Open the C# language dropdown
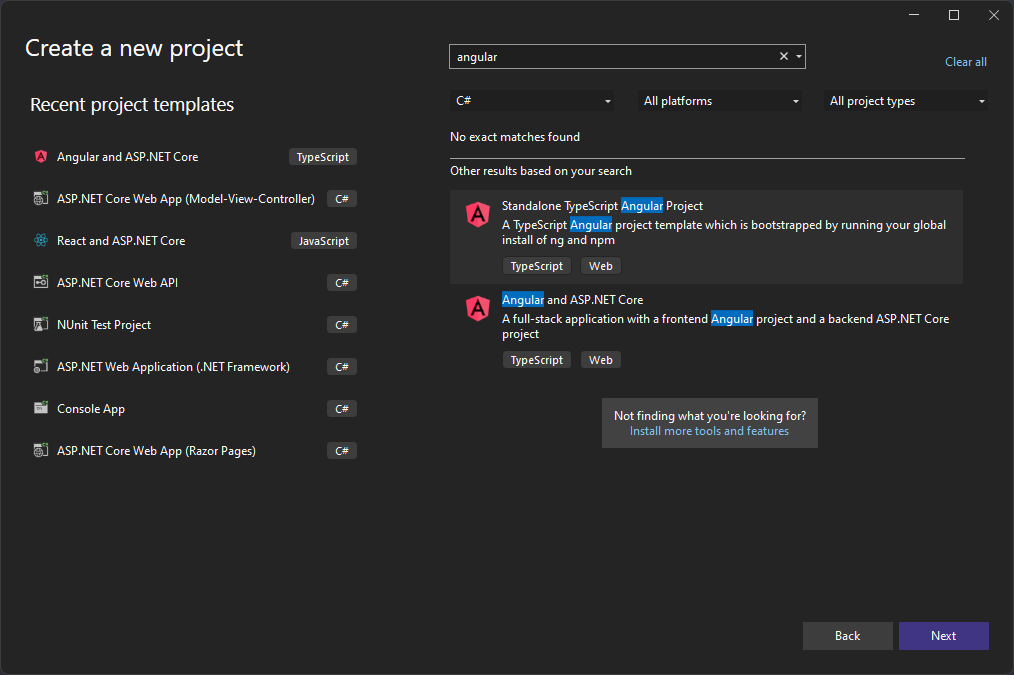1014x675 pixels. tap(533, 100)
